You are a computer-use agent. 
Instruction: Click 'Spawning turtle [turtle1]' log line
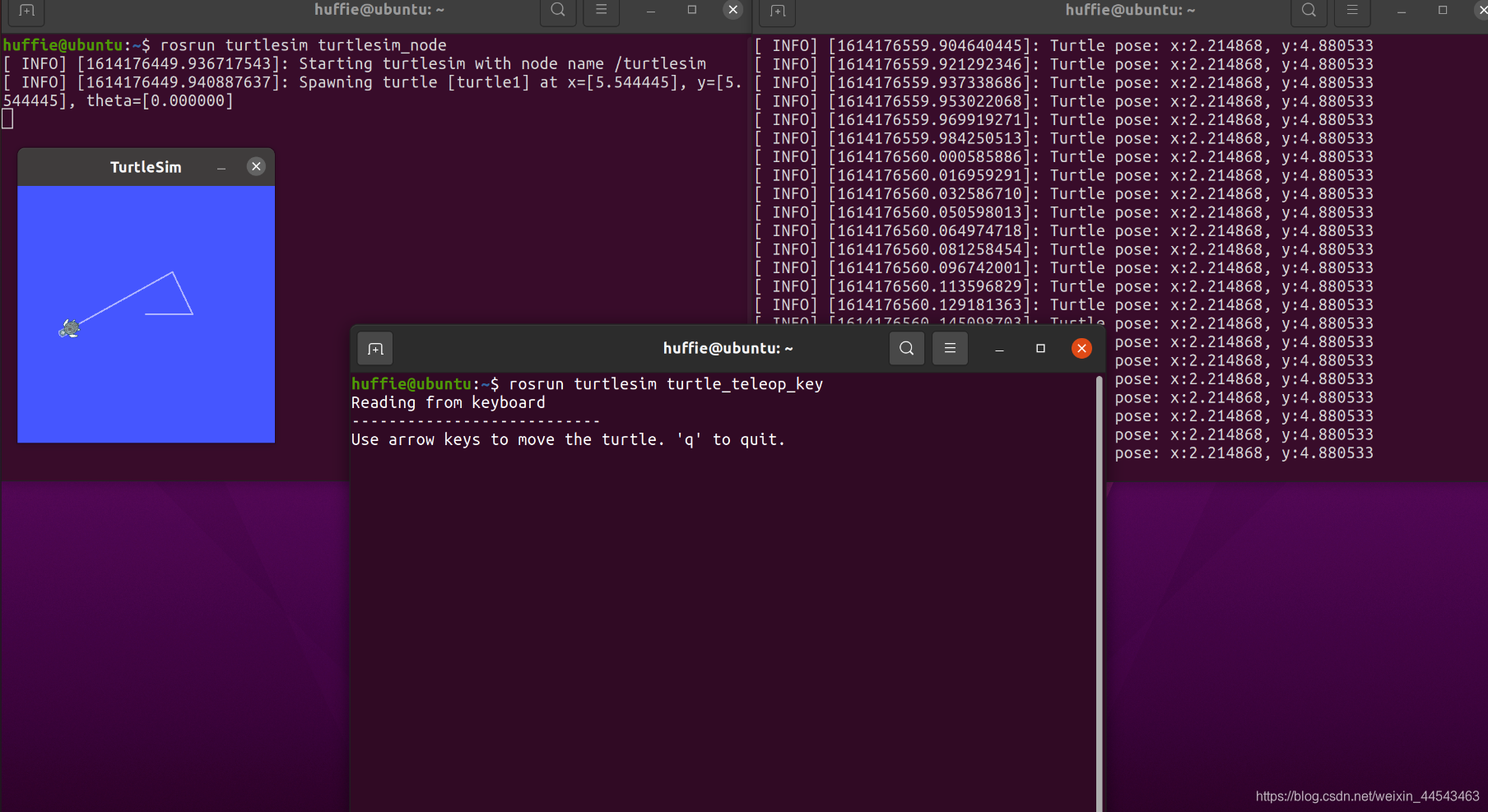click(x=373, y=91)
